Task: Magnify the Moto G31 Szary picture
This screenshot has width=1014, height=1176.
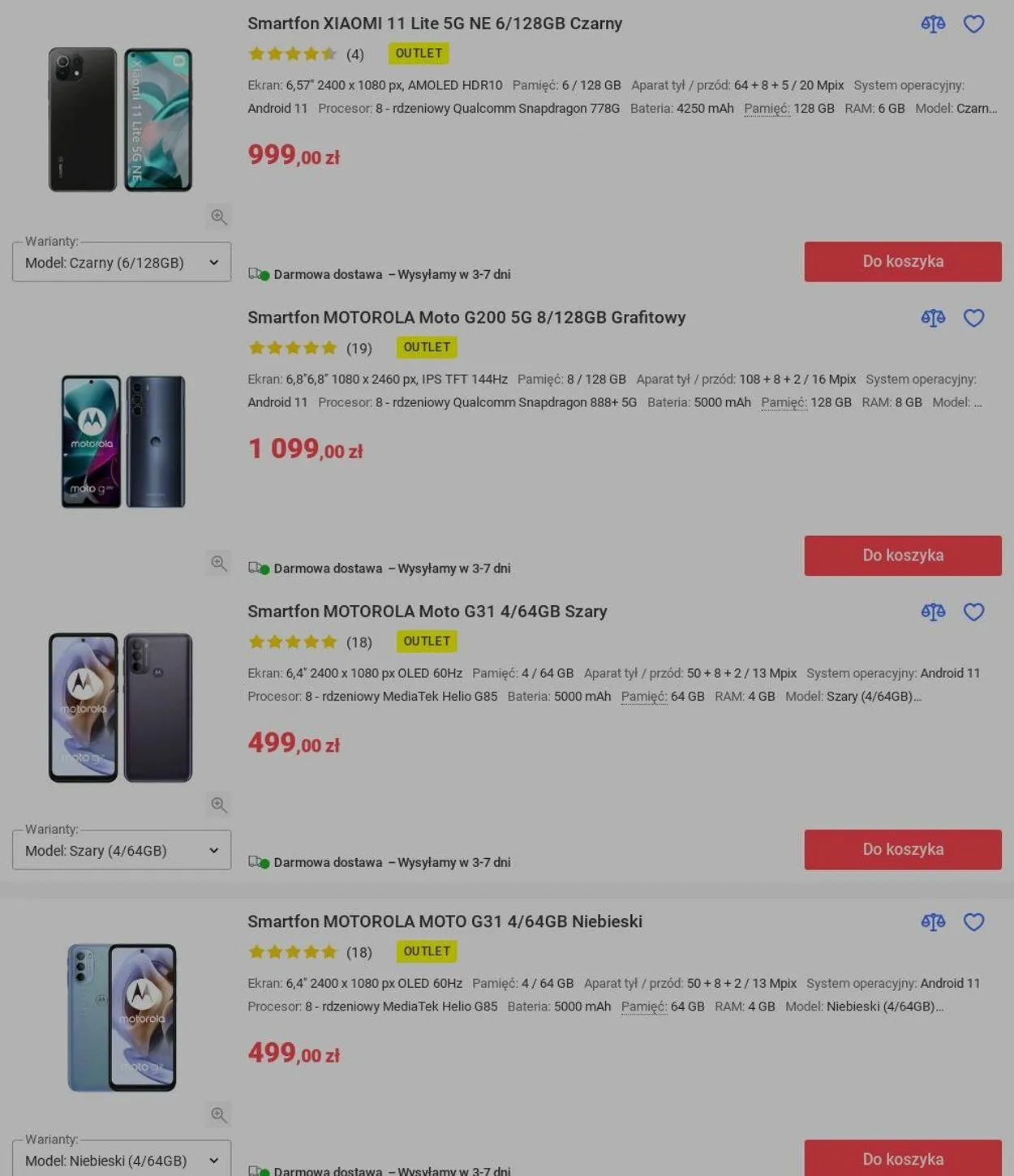Action: tap(218, 805)
